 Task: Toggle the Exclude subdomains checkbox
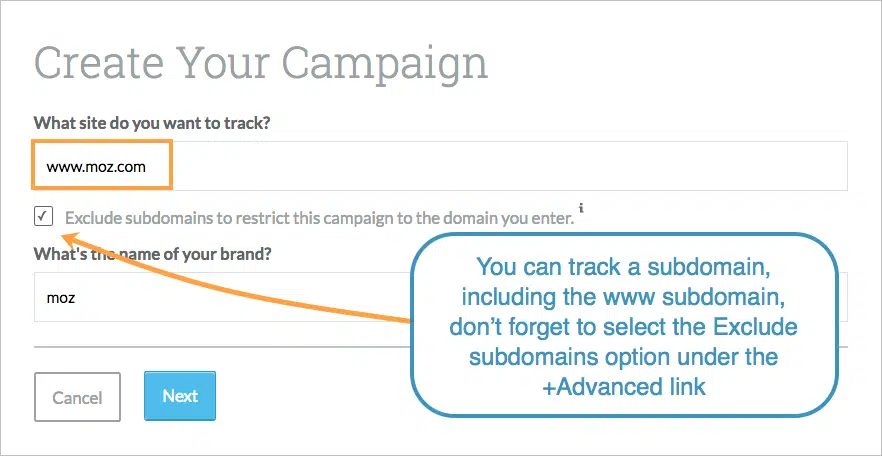point(43,215)
